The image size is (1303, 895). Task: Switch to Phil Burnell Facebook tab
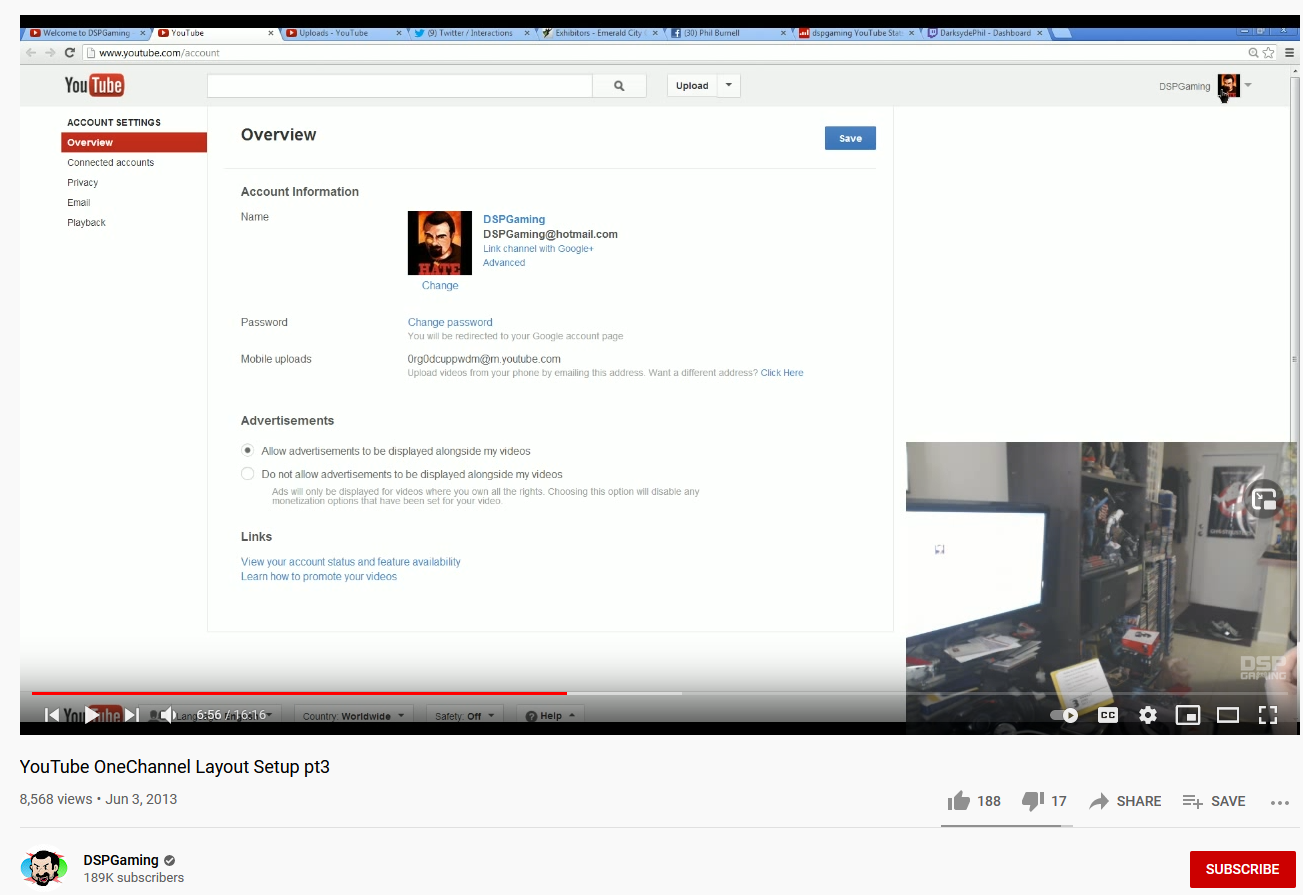click(x=730, y=33)
